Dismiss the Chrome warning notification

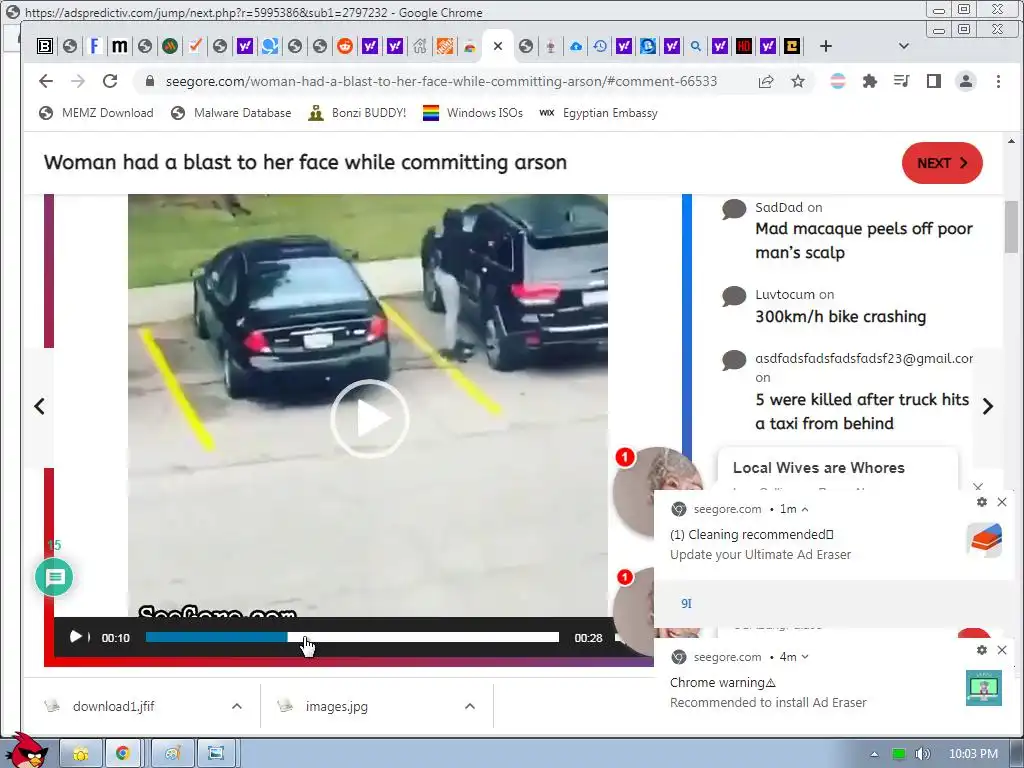click(1002, 650)
